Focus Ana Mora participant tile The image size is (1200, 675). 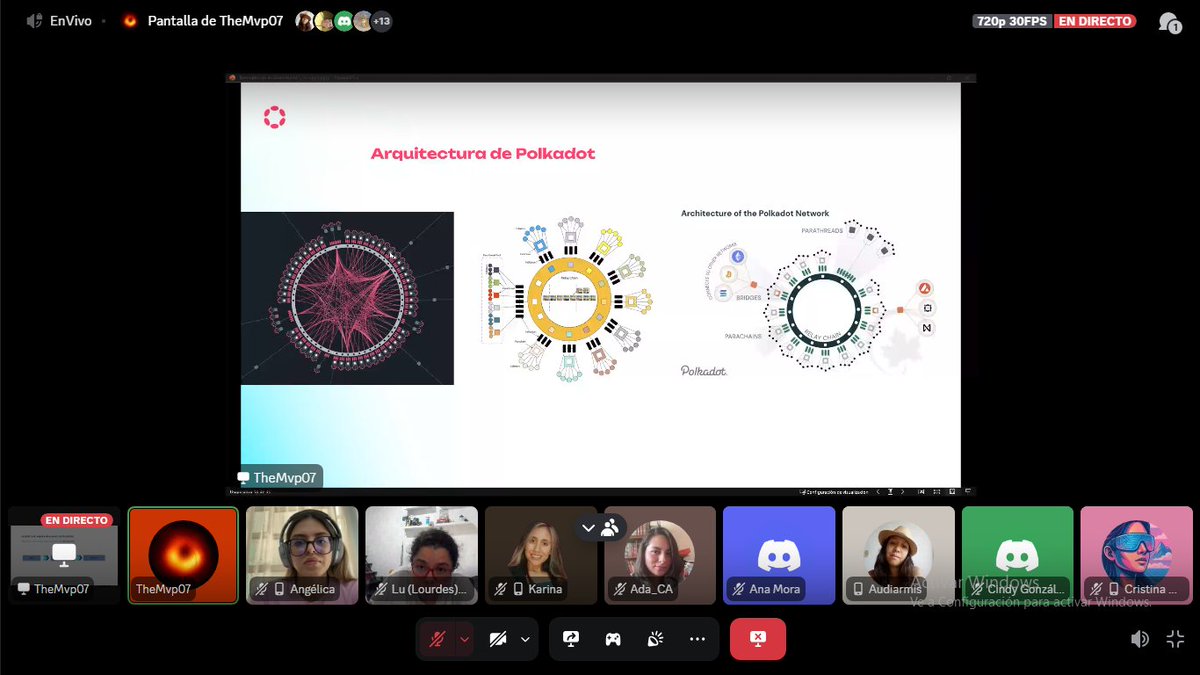(x=779, y=555)
